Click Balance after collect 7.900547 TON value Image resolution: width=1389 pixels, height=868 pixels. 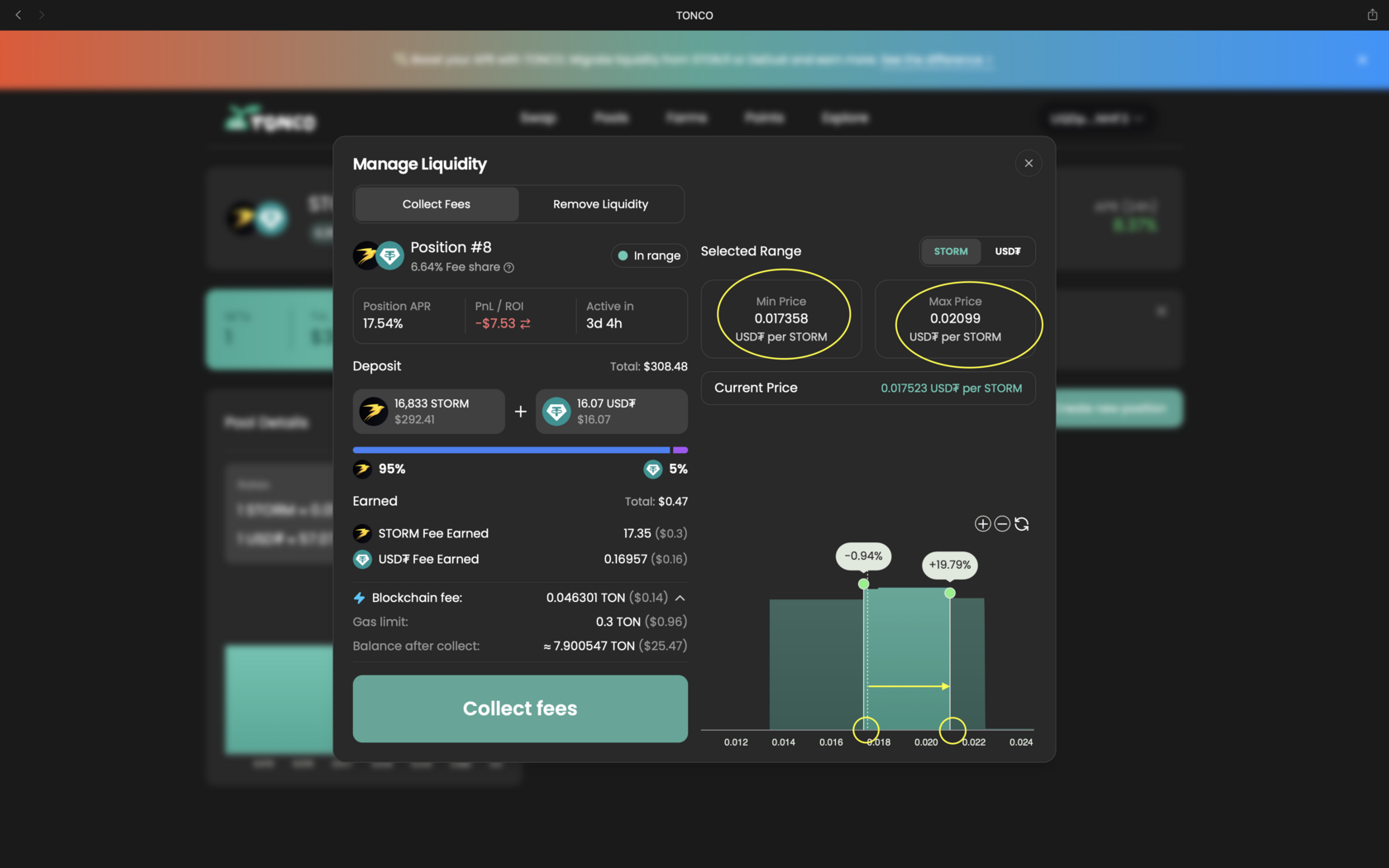pyautogui.click(x=615, y=646)
